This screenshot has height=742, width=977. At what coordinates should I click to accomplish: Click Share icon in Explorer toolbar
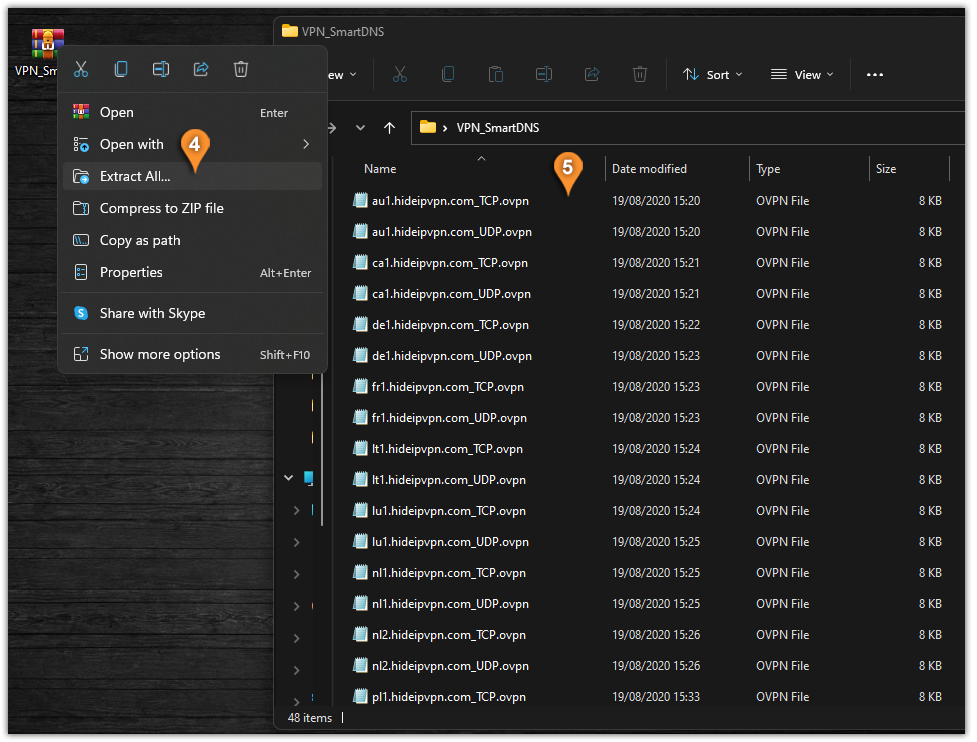pyautogui.click(x=592, y=75)
